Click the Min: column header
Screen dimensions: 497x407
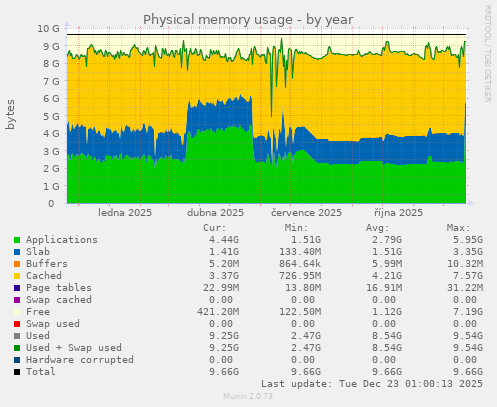tap(297, 228)
